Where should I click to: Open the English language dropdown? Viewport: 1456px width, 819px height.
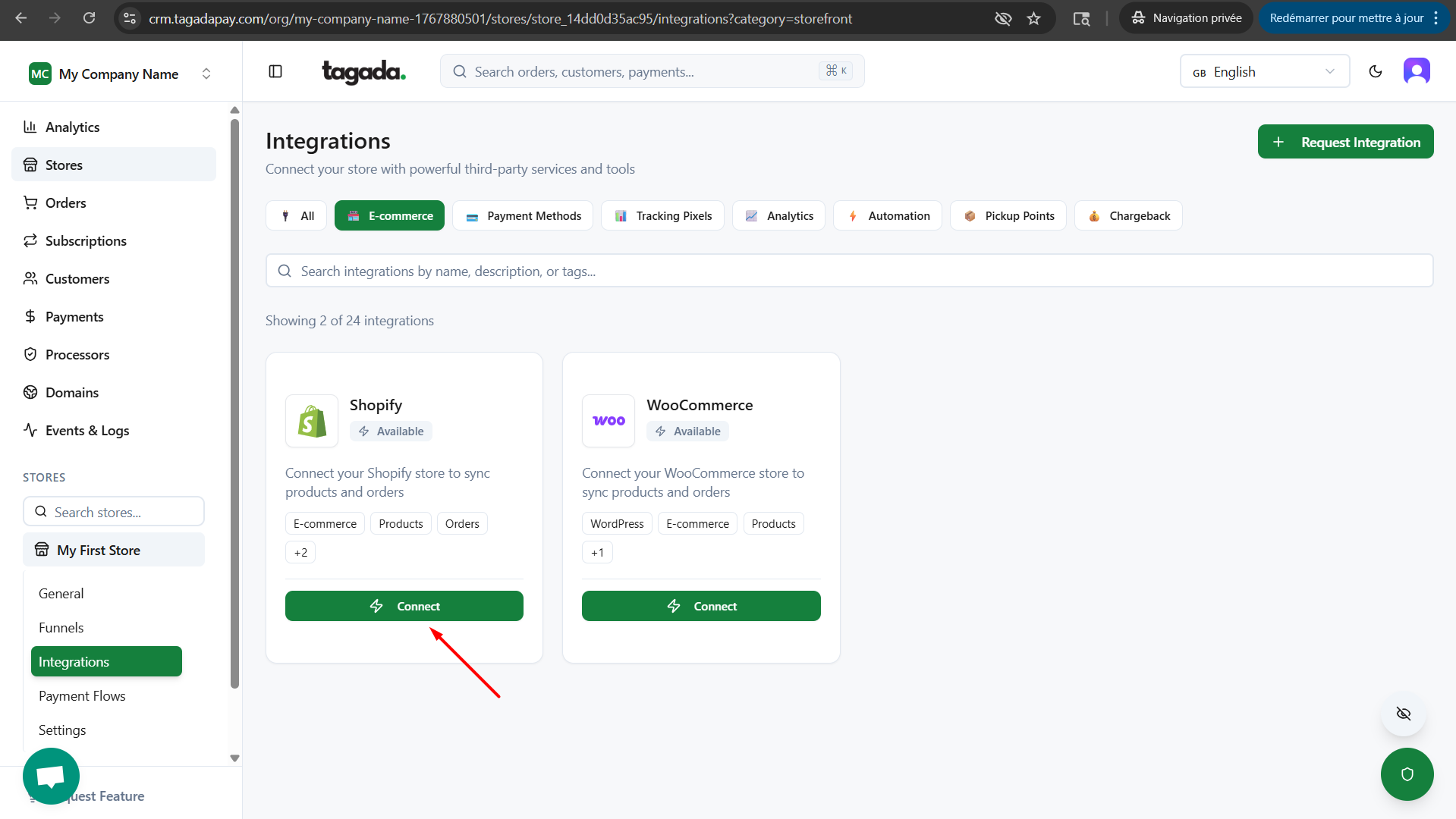pos(1264,71)
